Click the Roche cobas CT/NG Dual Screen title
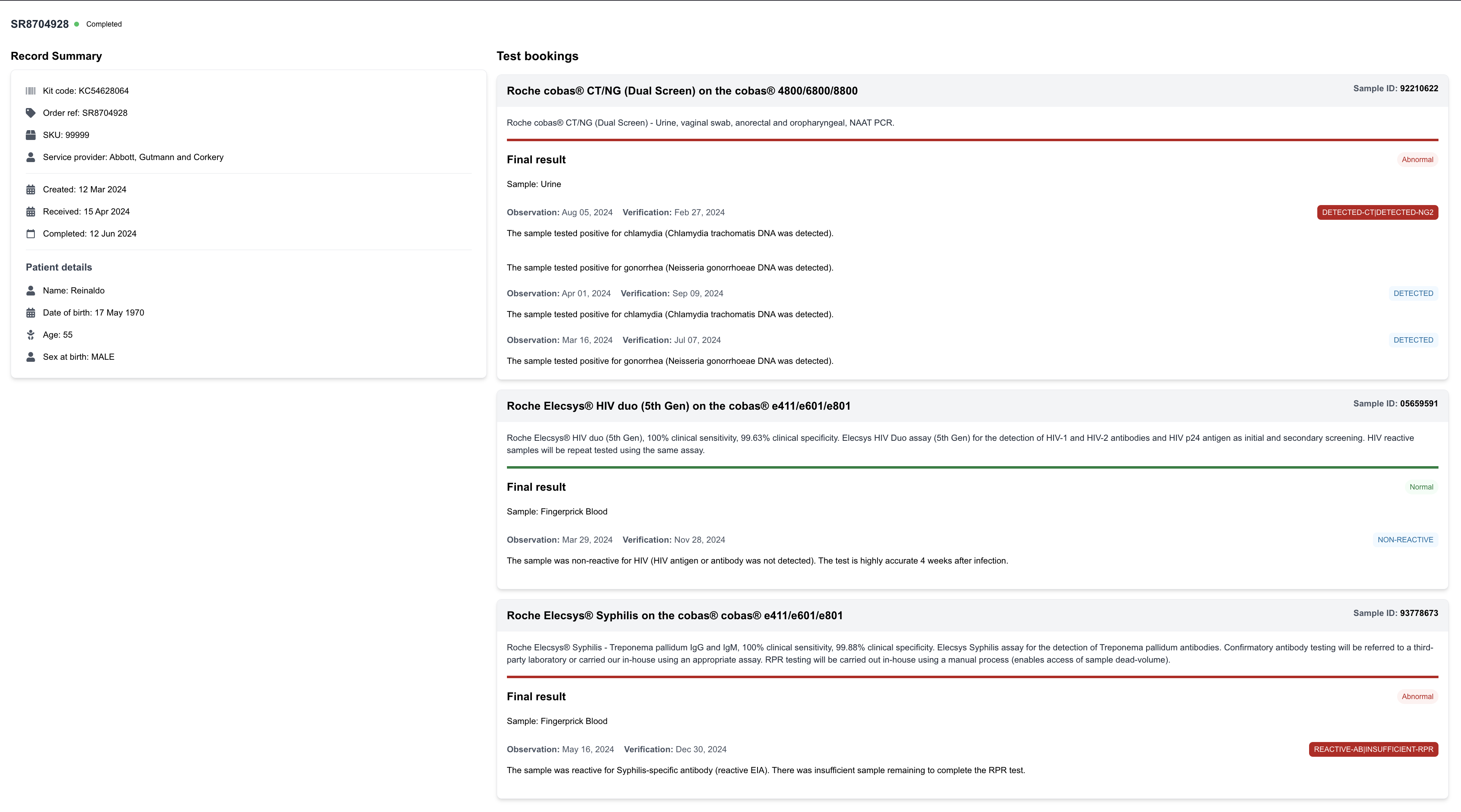The image size is (1461, 812). (x=682, y=91)
